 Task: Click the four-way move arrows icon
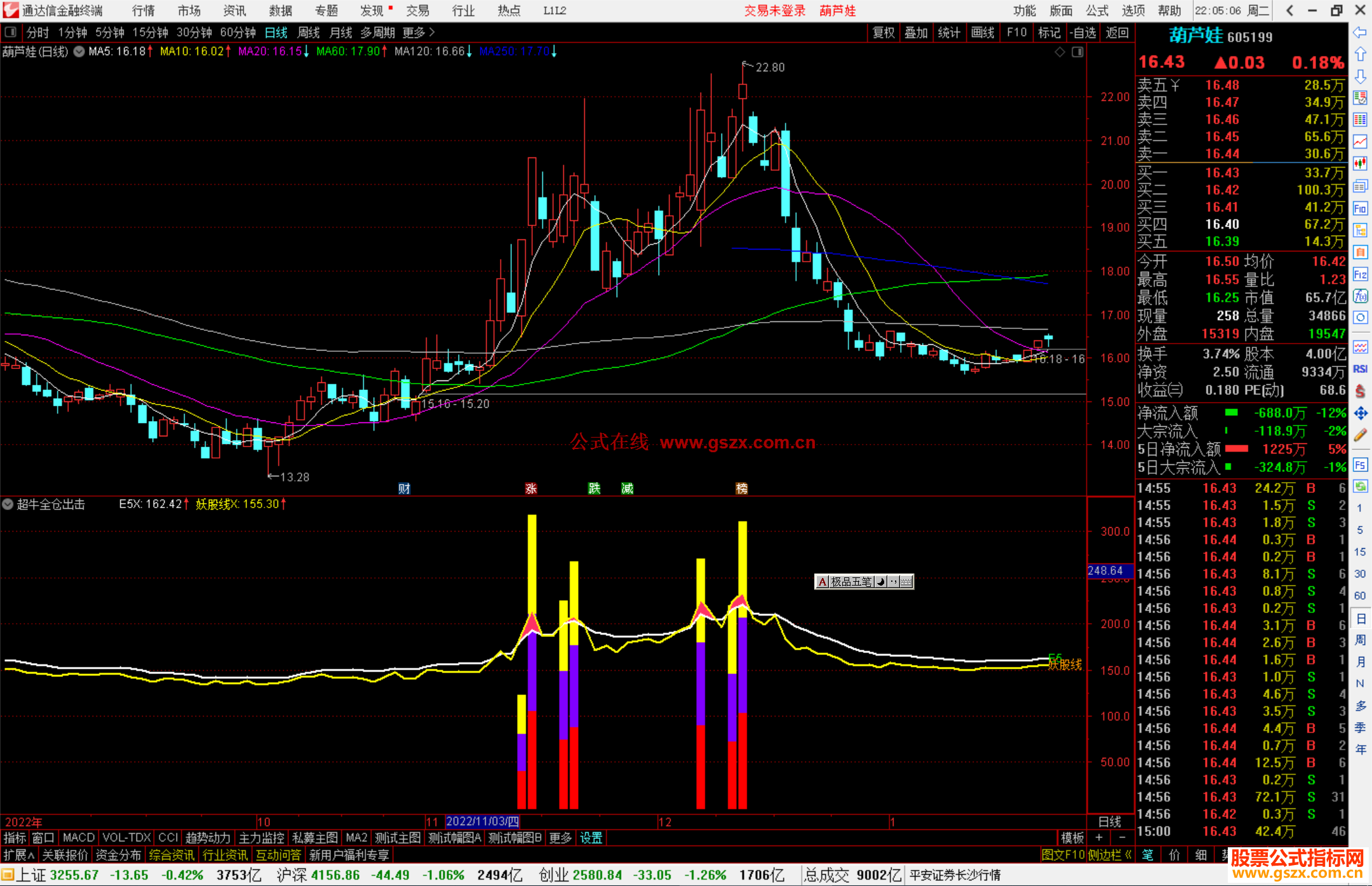tap(1360, 413)
